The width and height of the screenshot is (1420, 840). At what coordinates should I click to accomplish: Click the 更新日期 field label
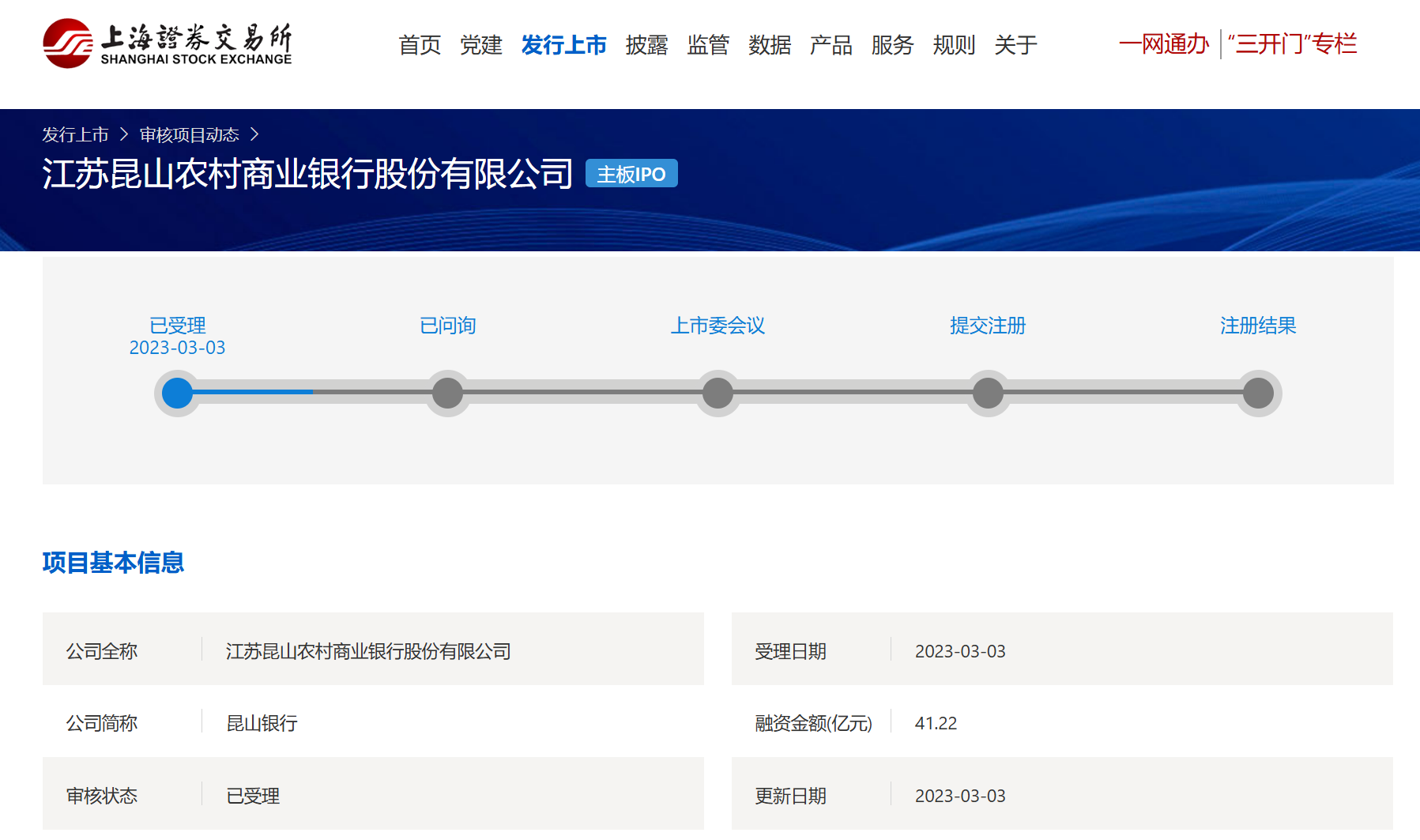pos(791,796)
